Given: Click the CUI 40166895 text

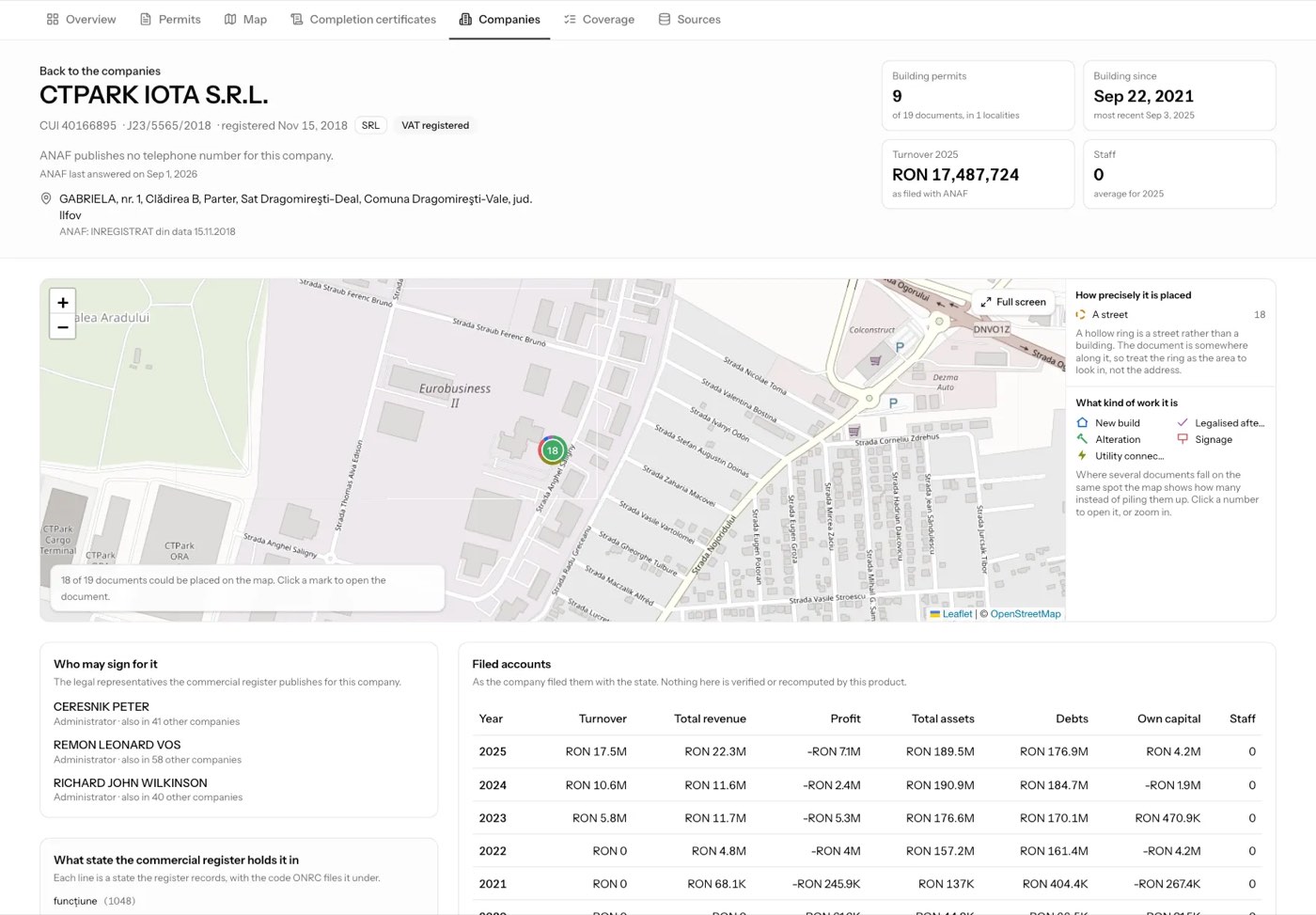Looking at the screenshot, I should coord(78,125).
